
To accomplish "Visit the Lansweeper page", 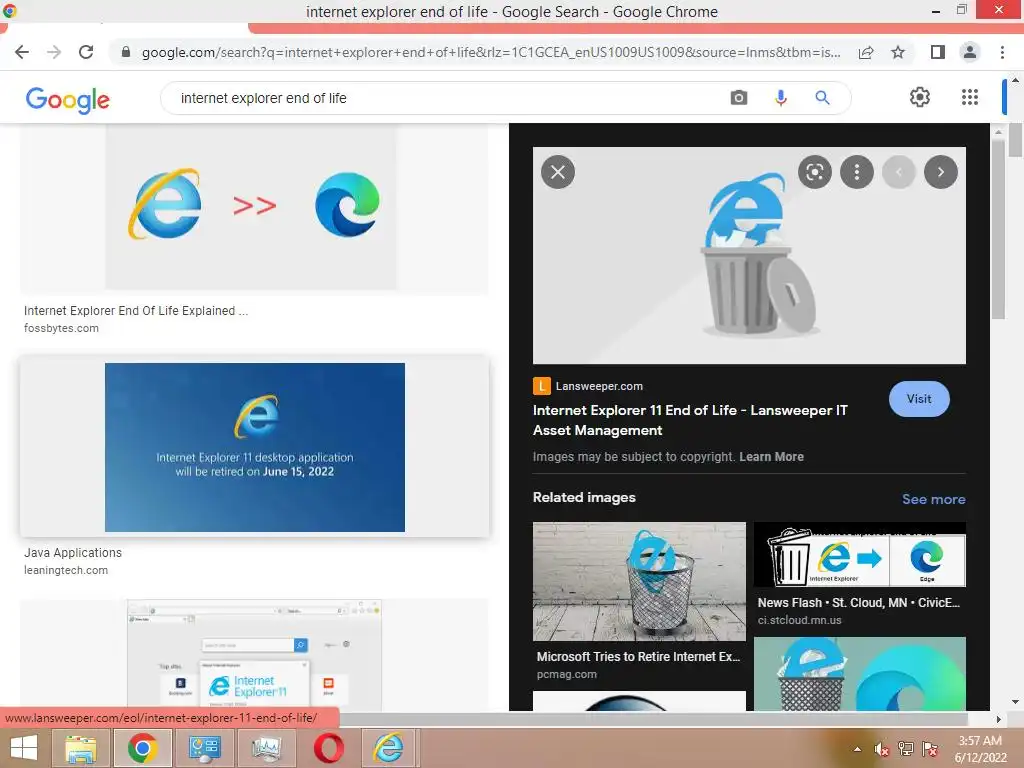I will coord(918,399).
